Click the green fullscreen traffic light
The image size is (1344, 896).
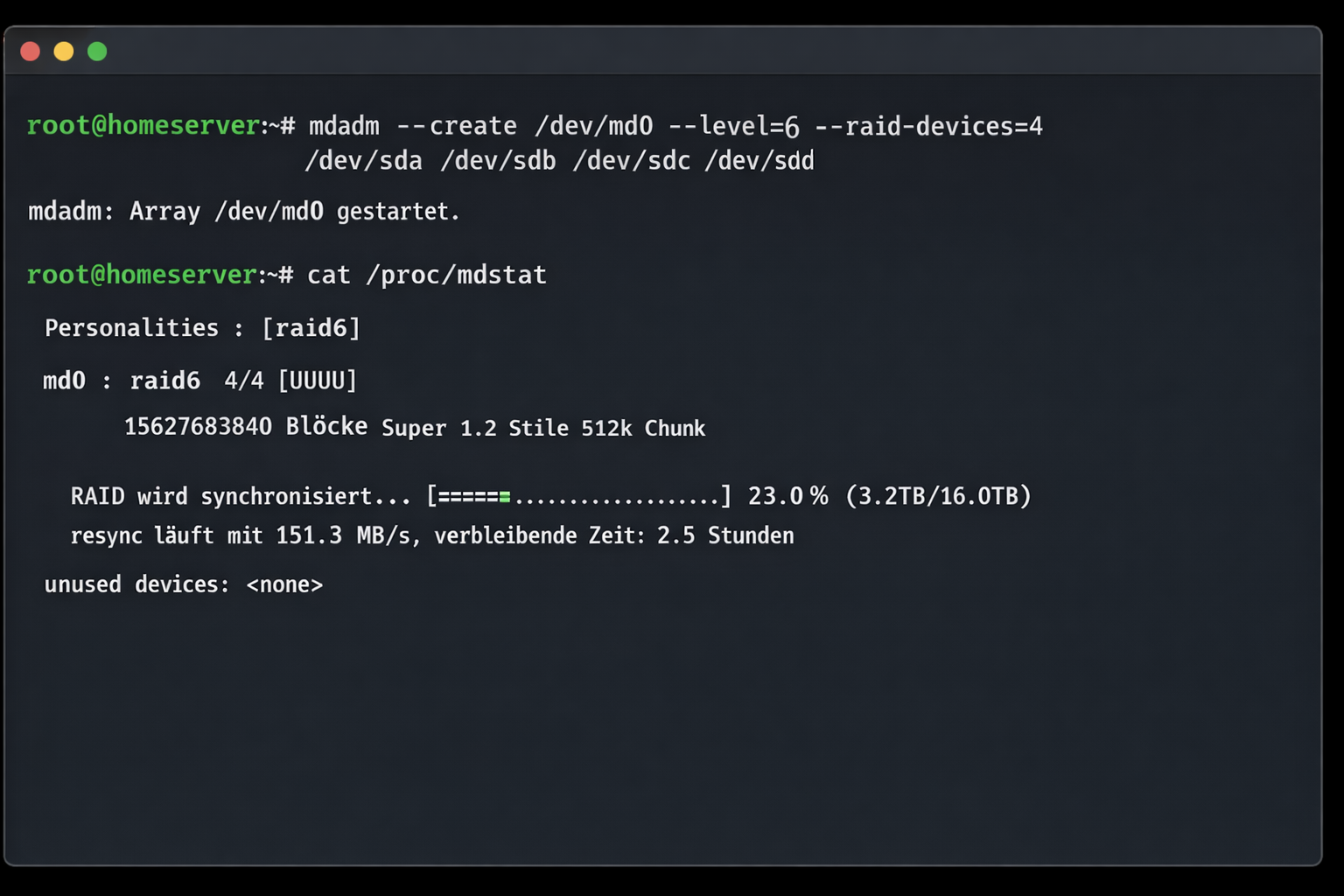(x=97, y=51)
